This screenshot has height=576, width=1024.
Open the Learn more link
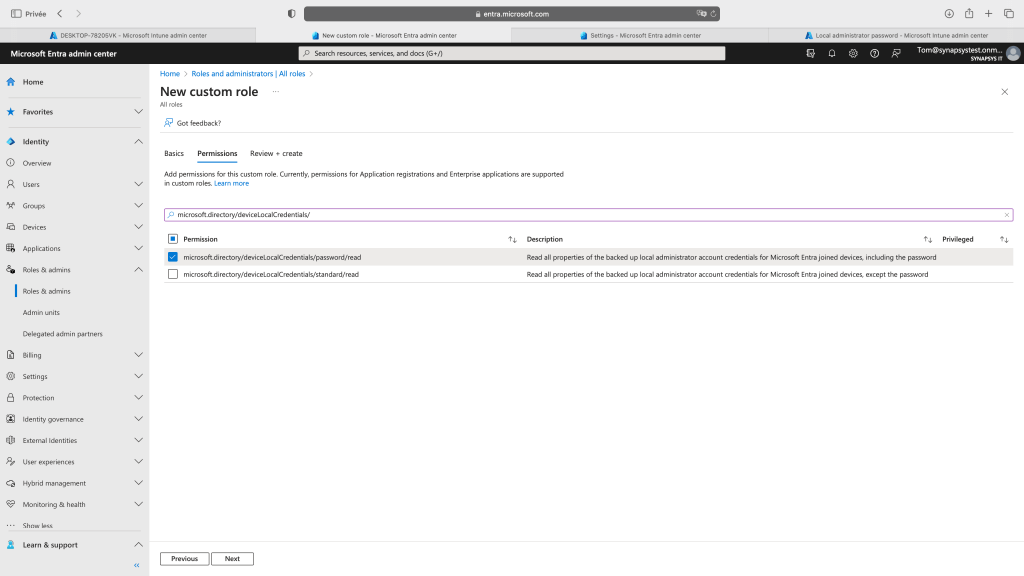click(231, 183)
